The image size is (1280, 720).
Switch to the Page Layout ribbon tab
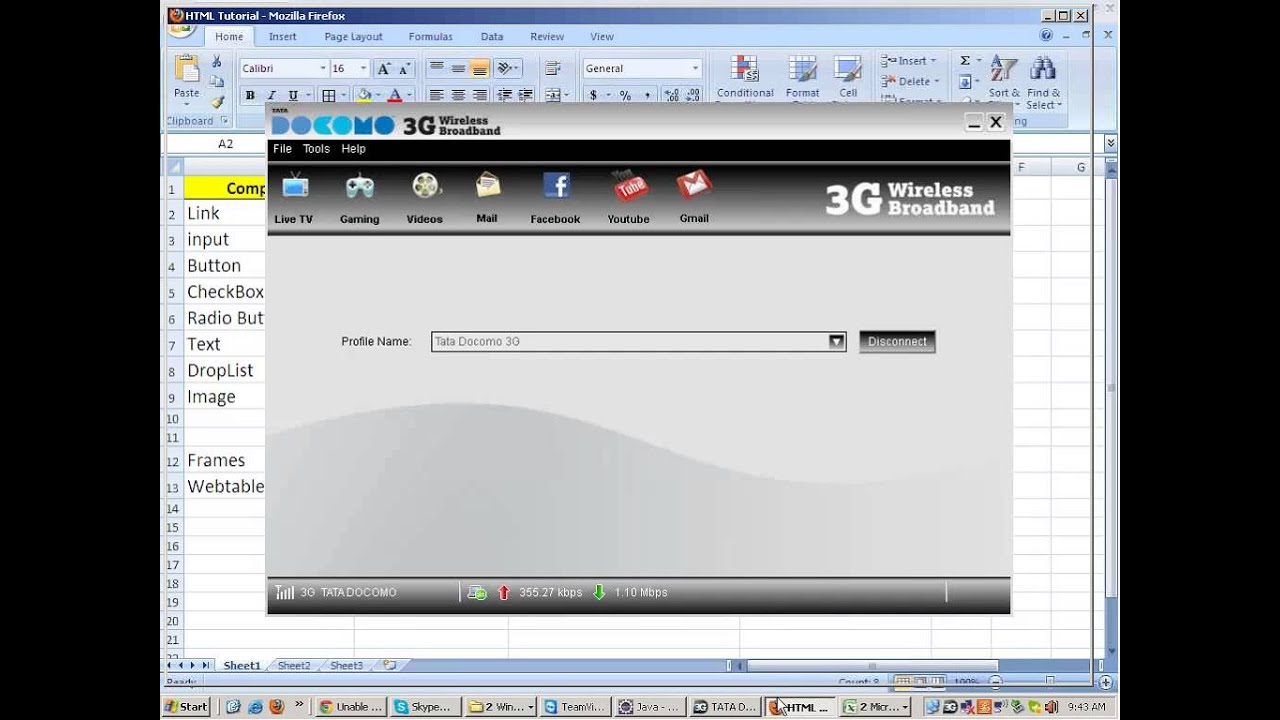tap(353, 37)
